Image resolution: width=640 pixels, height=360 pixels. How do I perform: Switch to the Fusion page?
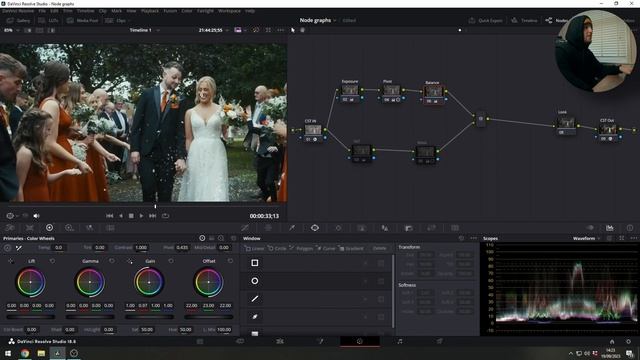point(320,341)
